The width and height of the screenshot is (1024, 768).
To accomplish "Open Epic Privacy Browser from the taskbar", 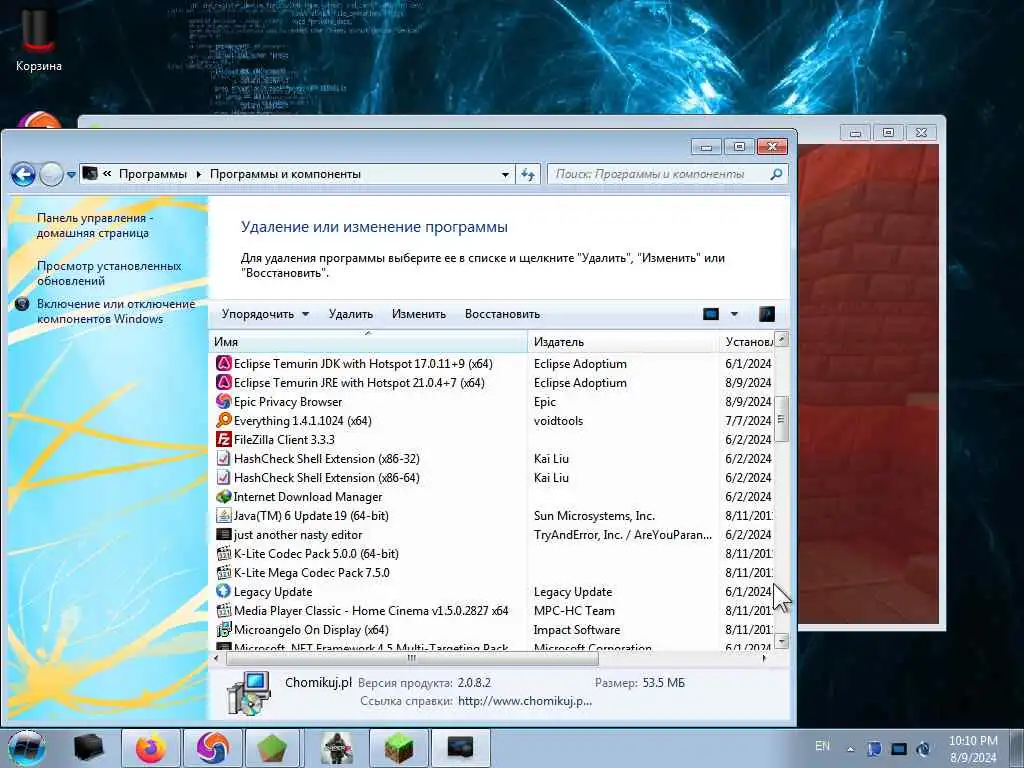I will click(x=212, y=748).
